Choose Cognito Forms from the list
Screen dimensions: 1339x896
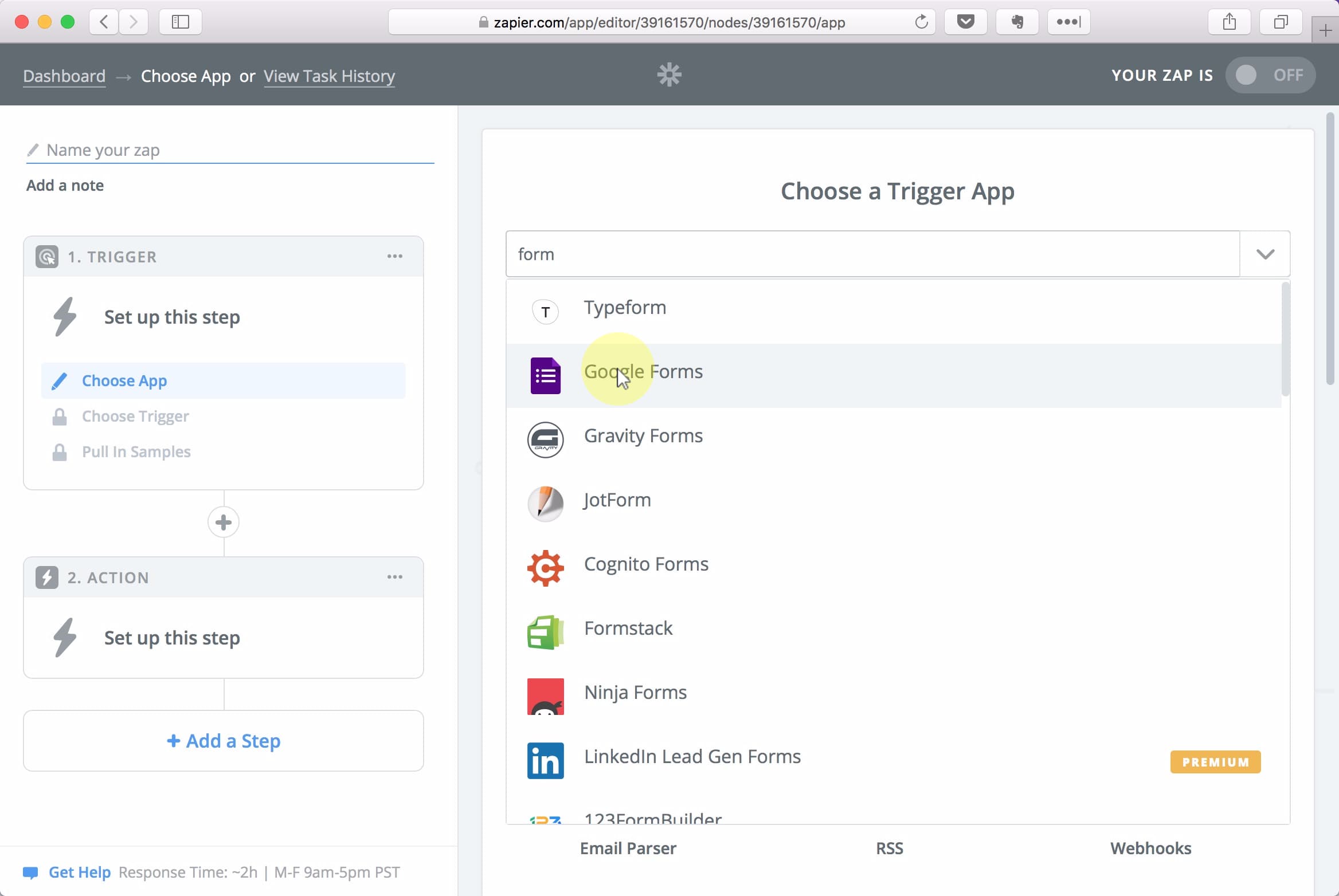click(x=894, y=568)
